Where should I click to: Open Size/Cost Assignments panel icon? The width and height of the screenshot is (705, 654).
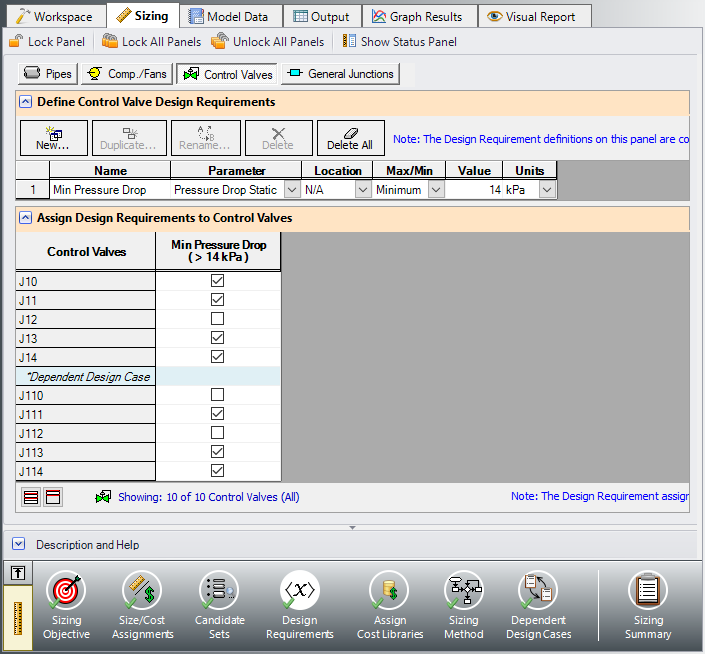(142, 592)
